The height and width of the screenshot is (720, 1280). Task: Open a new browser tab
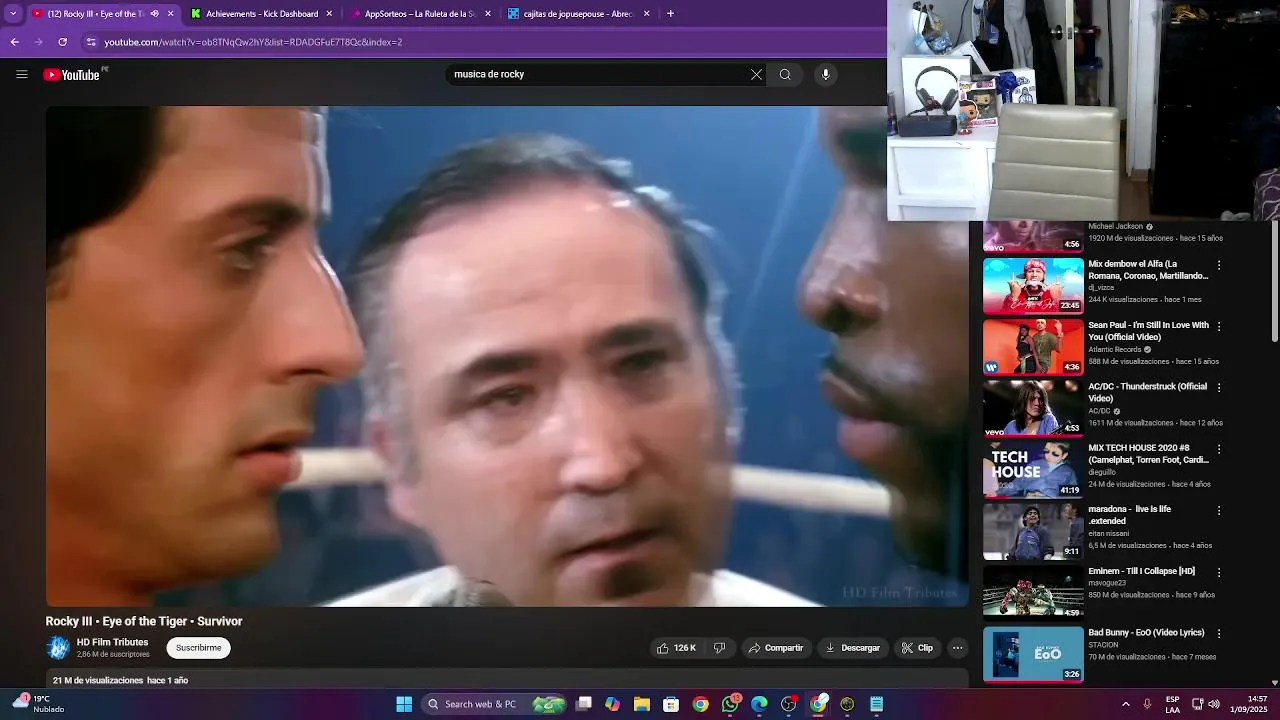(670, 14)
